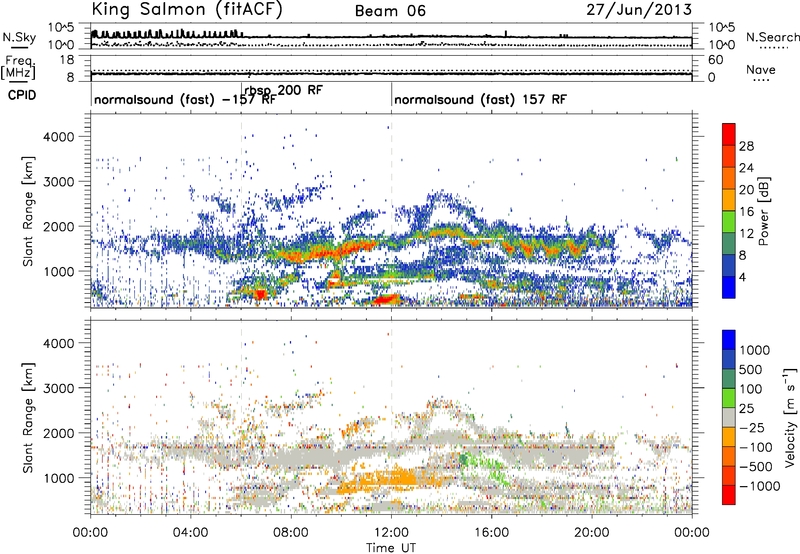
Task: Click the top blue Velocity colorbar segment above 1000
Action: click(729, 340)
